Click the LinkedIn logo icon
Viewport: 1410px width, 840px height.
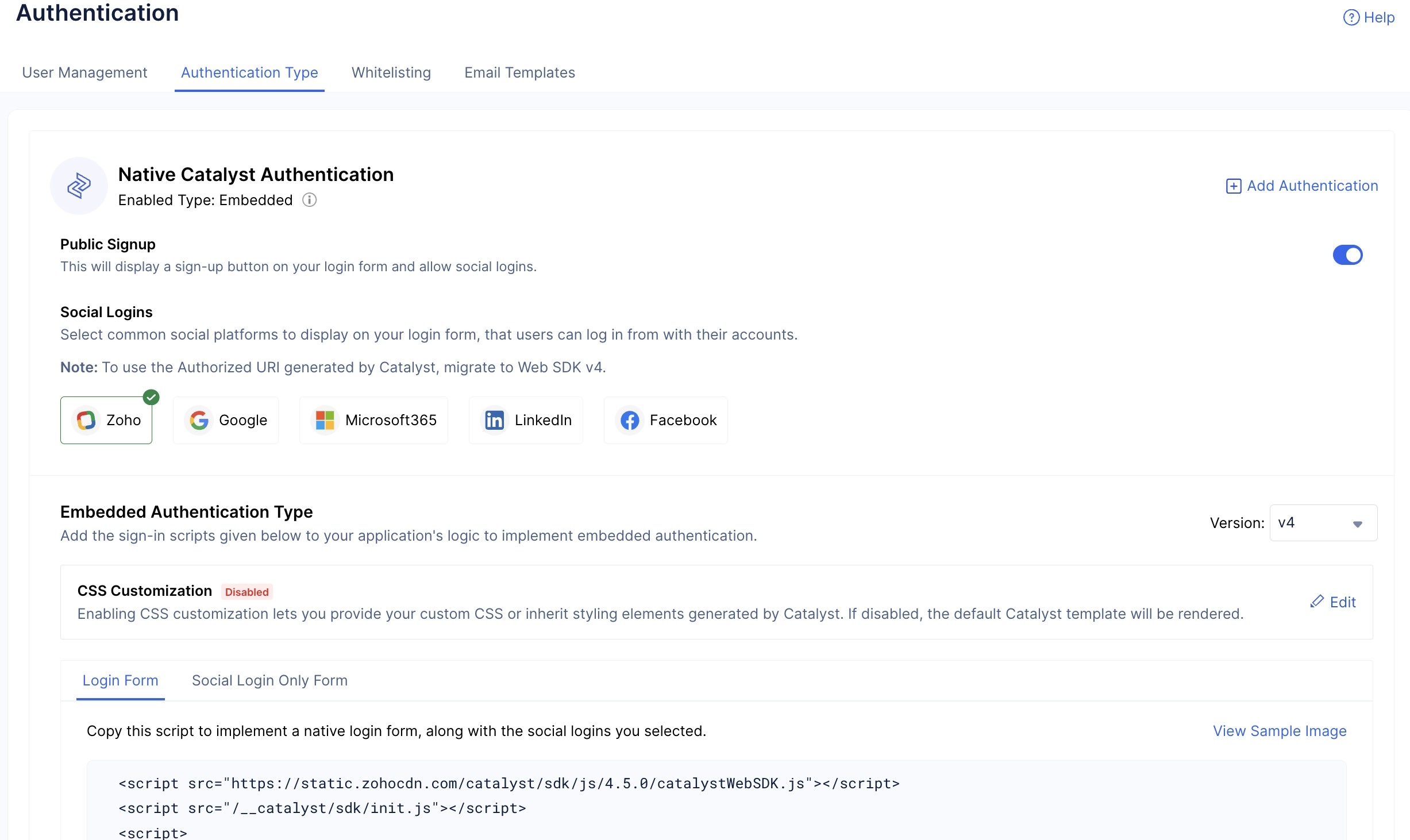click(x=494, y=420)
